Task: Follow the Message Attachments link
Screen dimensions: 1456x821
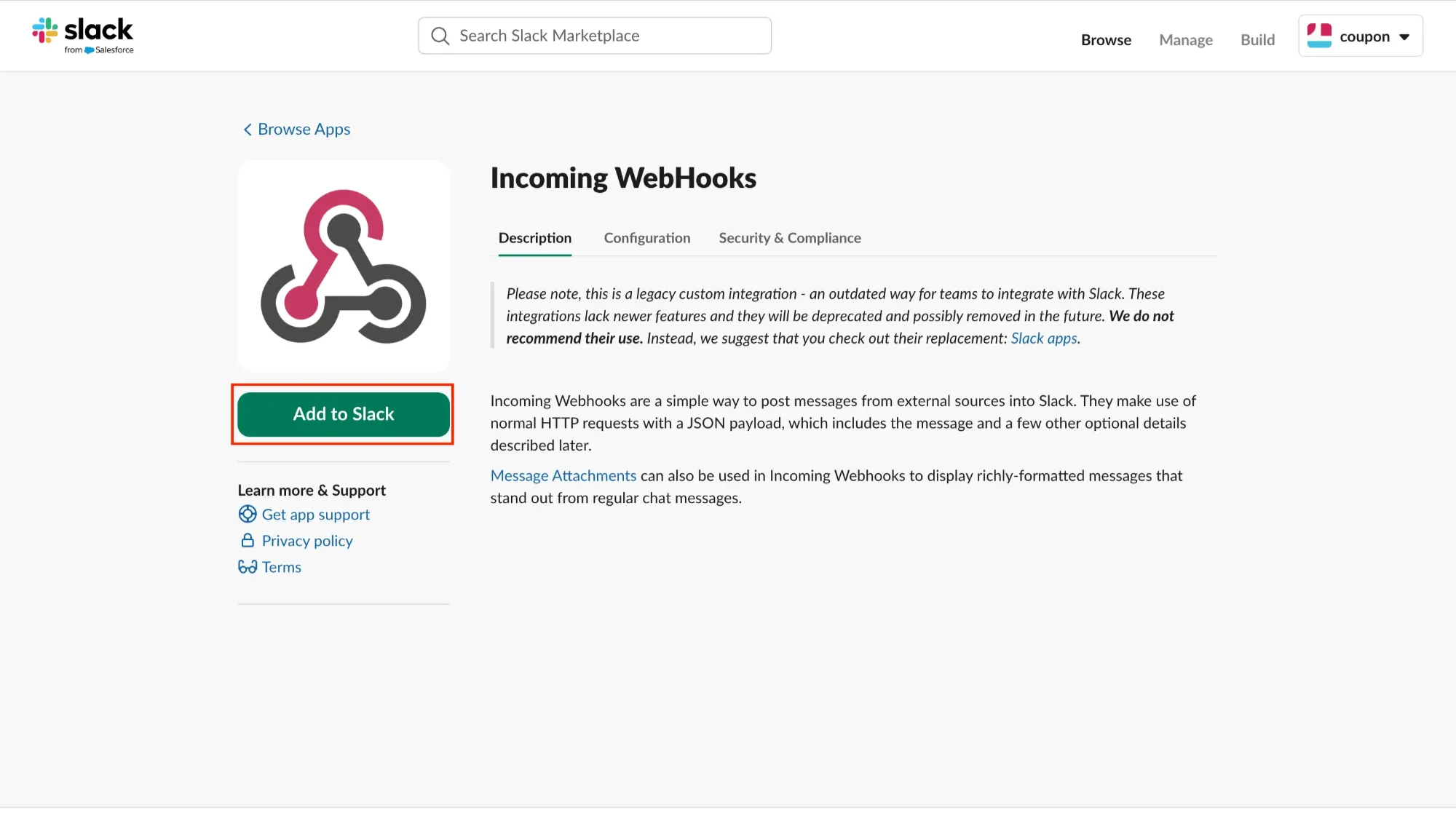Action: pos(563,476)
